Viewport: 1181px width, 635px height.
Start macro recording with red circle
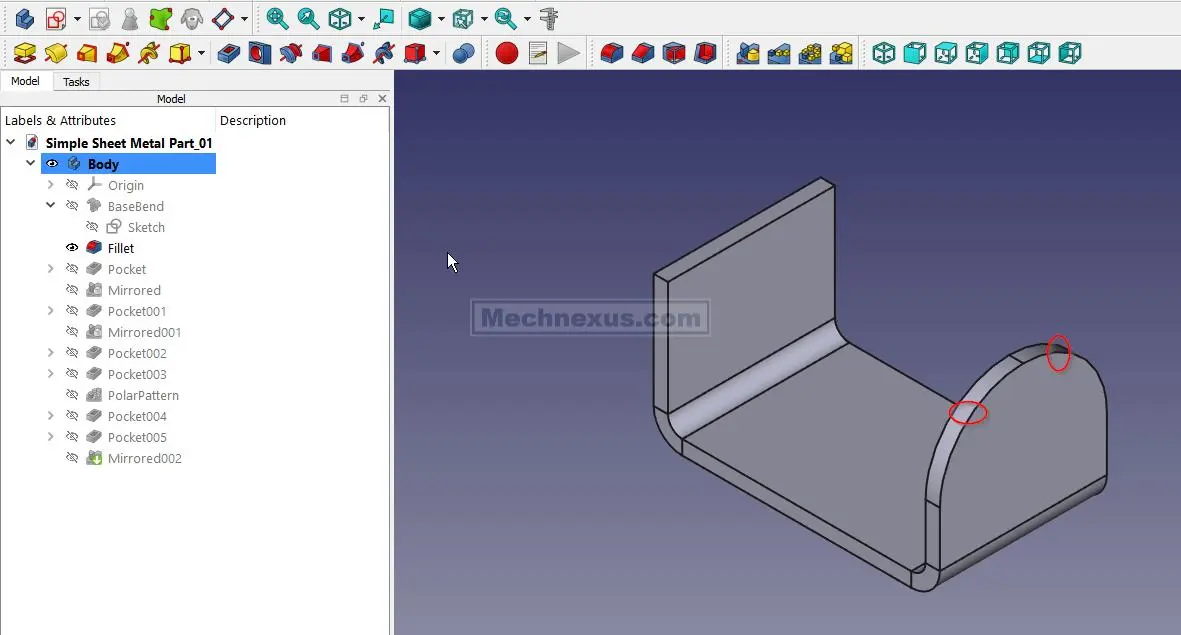[507, 53]
